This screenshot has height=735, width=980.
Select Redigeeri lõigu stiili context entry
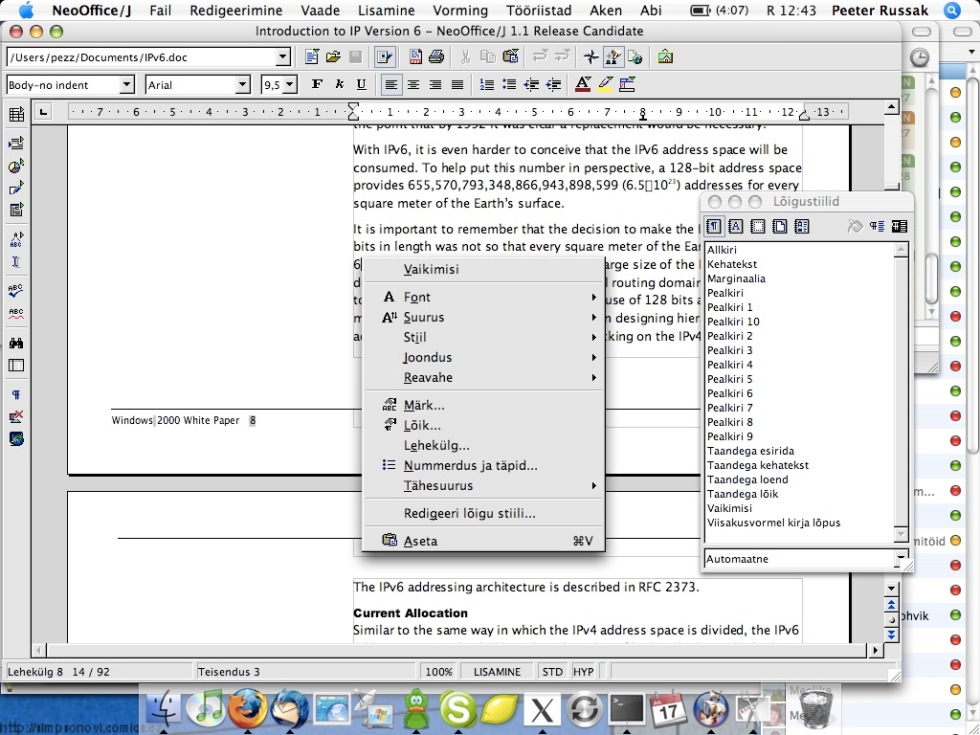[x=469, y=513]
